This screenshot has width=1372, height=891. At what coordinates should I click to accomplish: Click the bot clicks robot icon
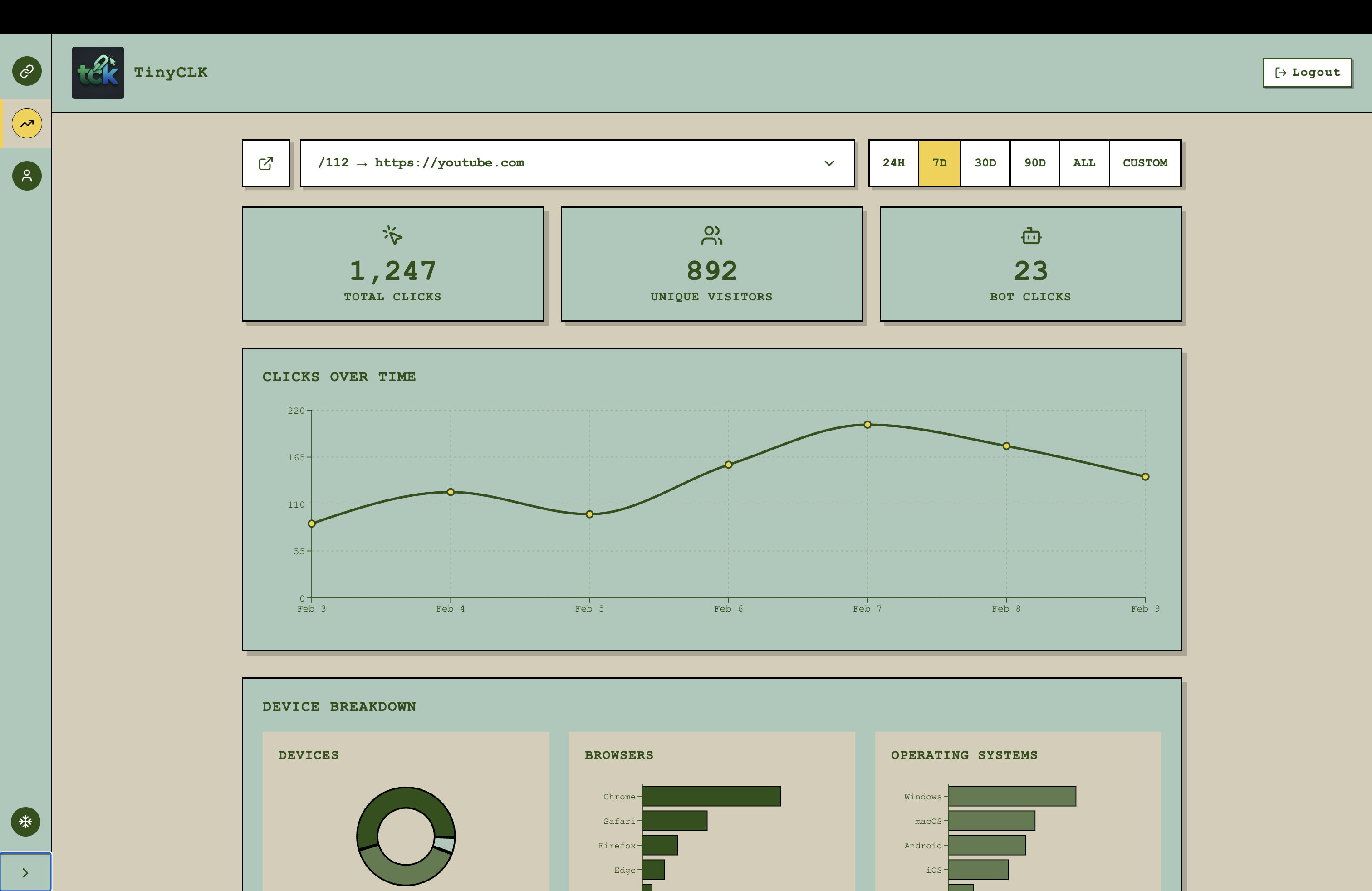[1030, 235]
